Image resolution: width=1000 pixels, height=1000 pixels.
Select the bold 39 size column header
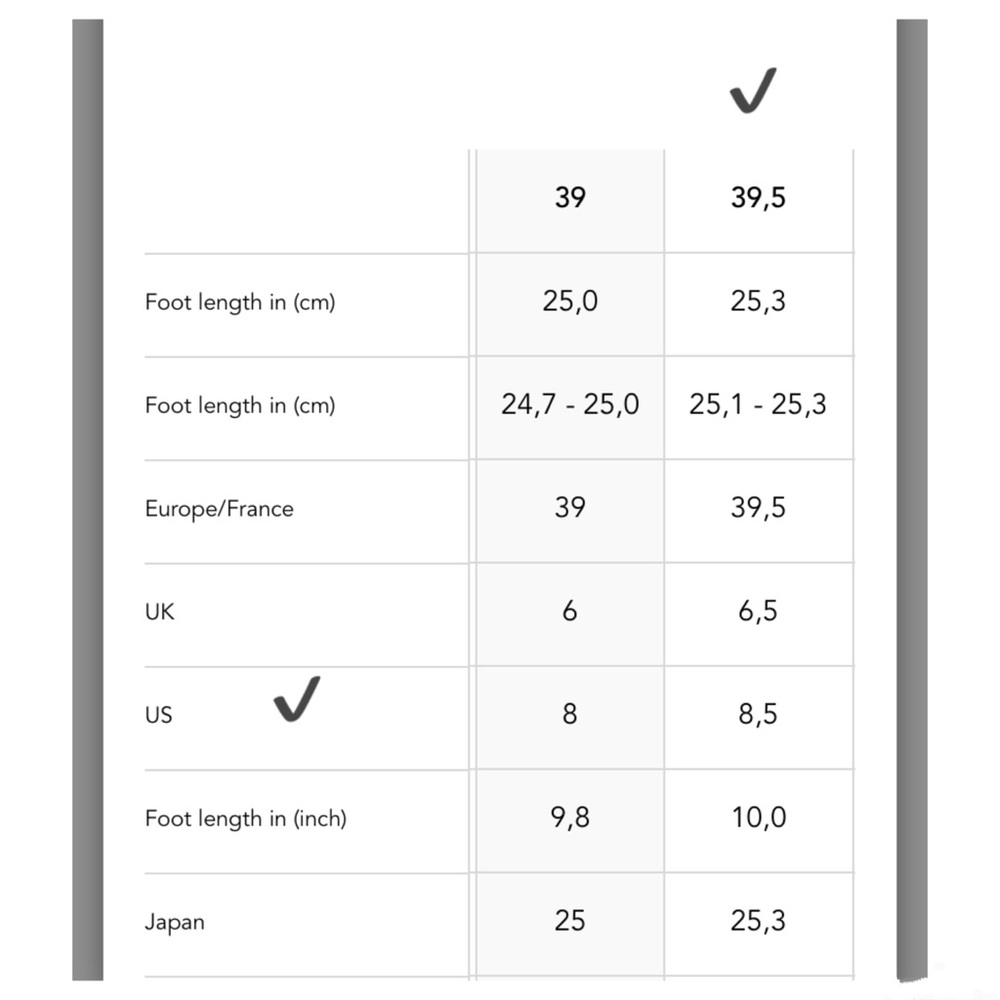point(569,198)
